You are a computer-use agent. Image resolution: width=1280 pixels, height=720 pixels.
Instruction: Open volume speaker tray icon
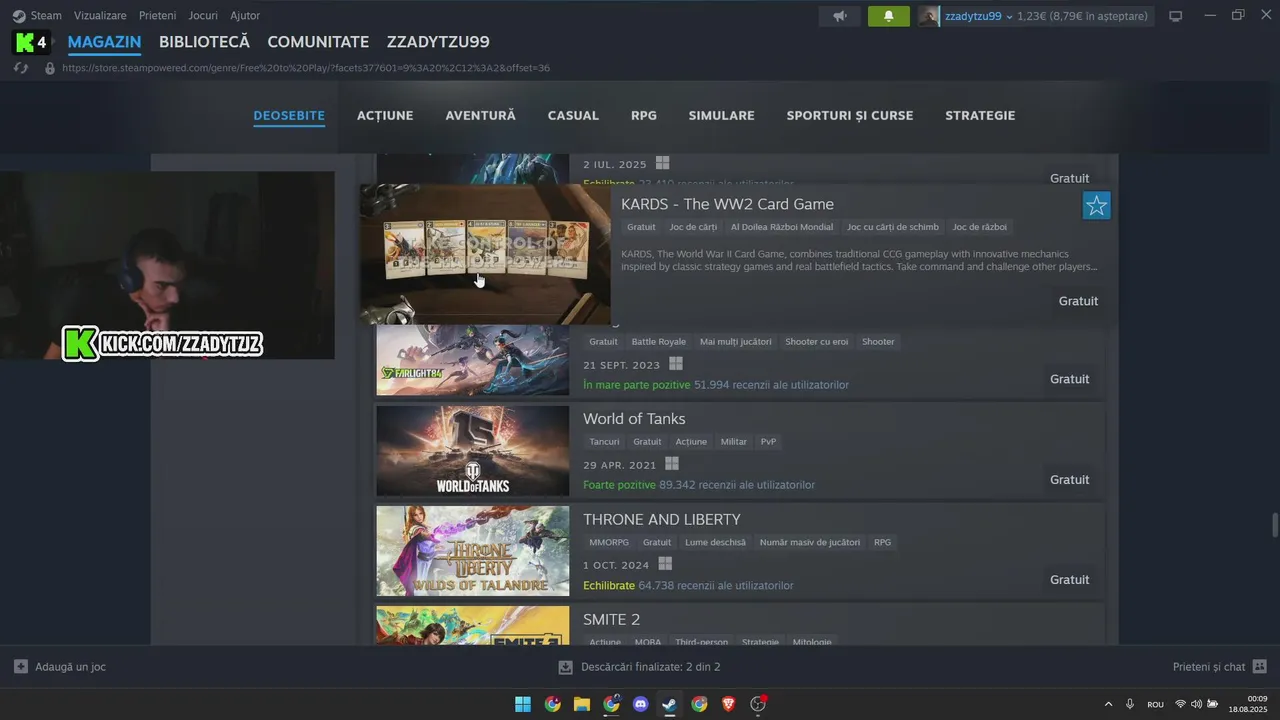(x=1196, y=704)
